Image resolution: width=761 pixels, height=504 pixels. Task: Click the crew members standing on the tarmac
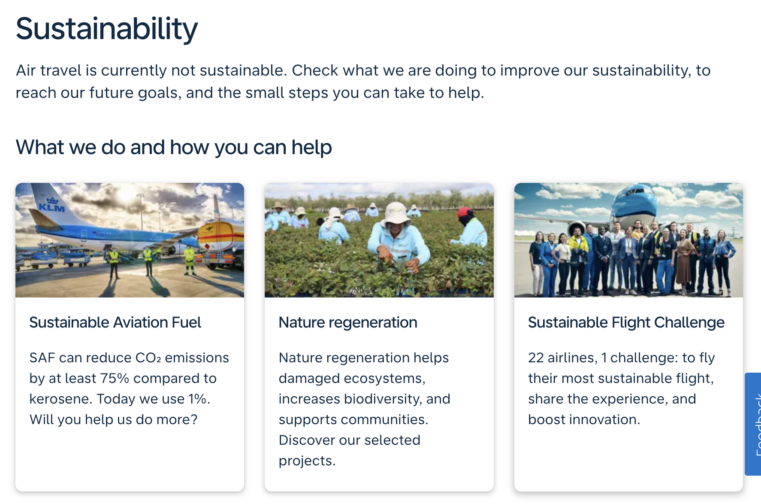[x=632, y=259]
